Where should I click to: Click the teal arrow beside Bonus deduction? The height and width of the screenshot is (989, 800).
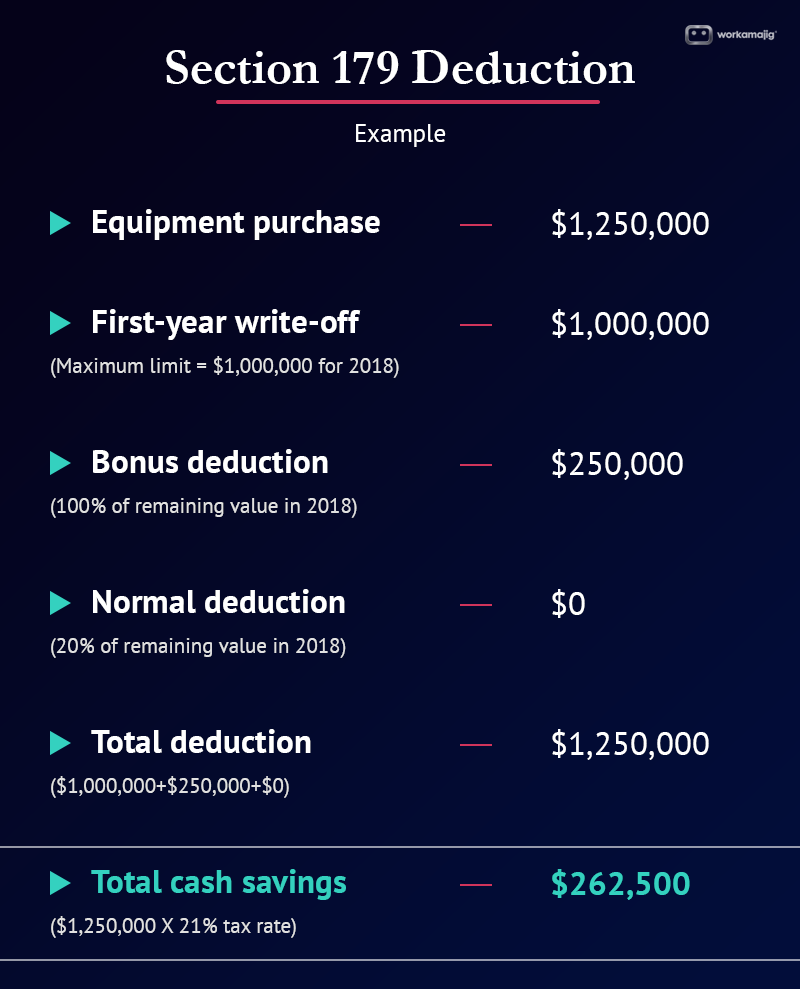pyautogui.click(x=60, y=463)
